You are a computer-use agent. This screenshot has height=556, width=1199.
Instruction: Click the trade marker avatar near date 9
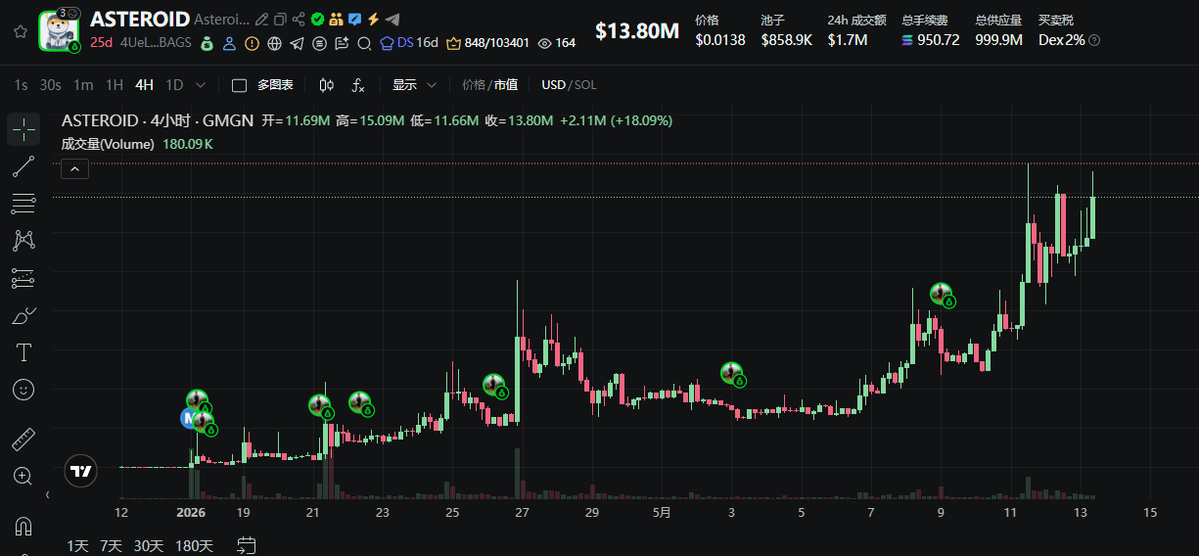(942, 294)
